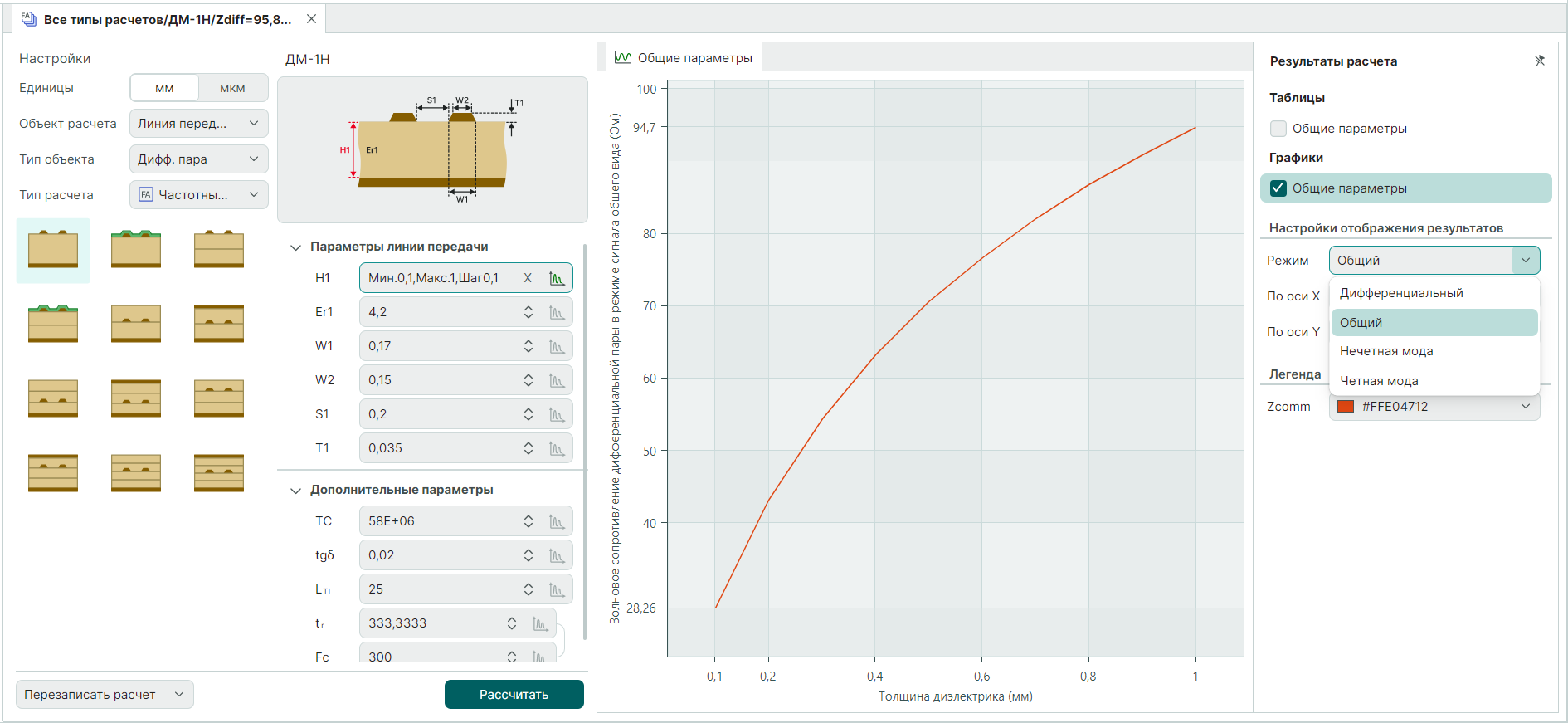Viewport: 1568px width, 723px height.
Task: Click the sweep graph icon next to tgδ
Action: (557, 555)
